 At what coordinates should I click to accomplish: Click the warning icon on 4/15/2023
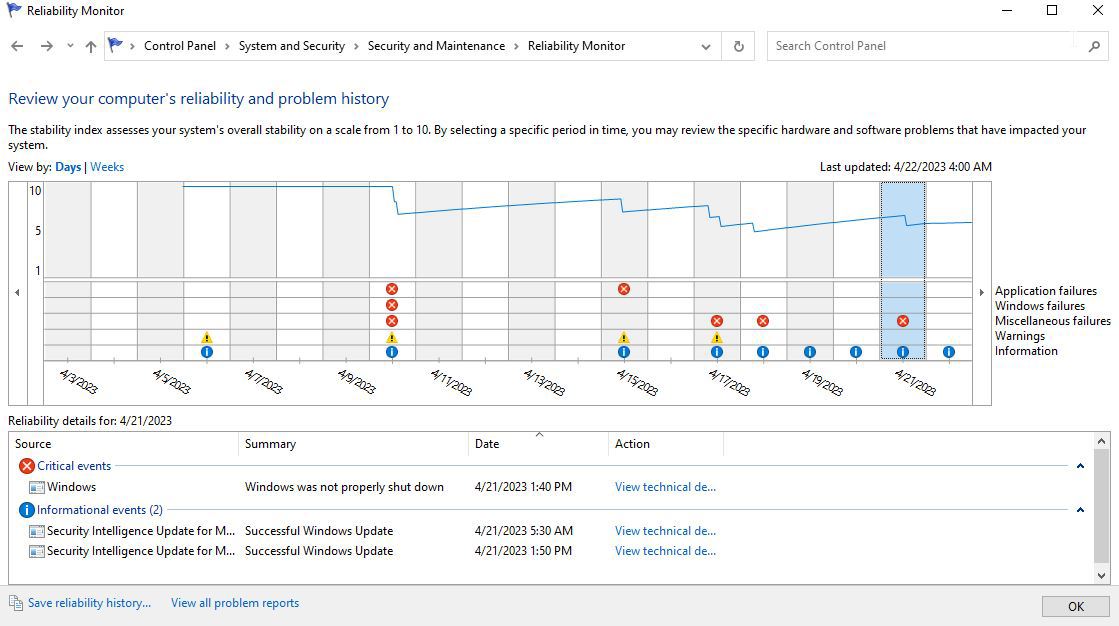point(624,338)
